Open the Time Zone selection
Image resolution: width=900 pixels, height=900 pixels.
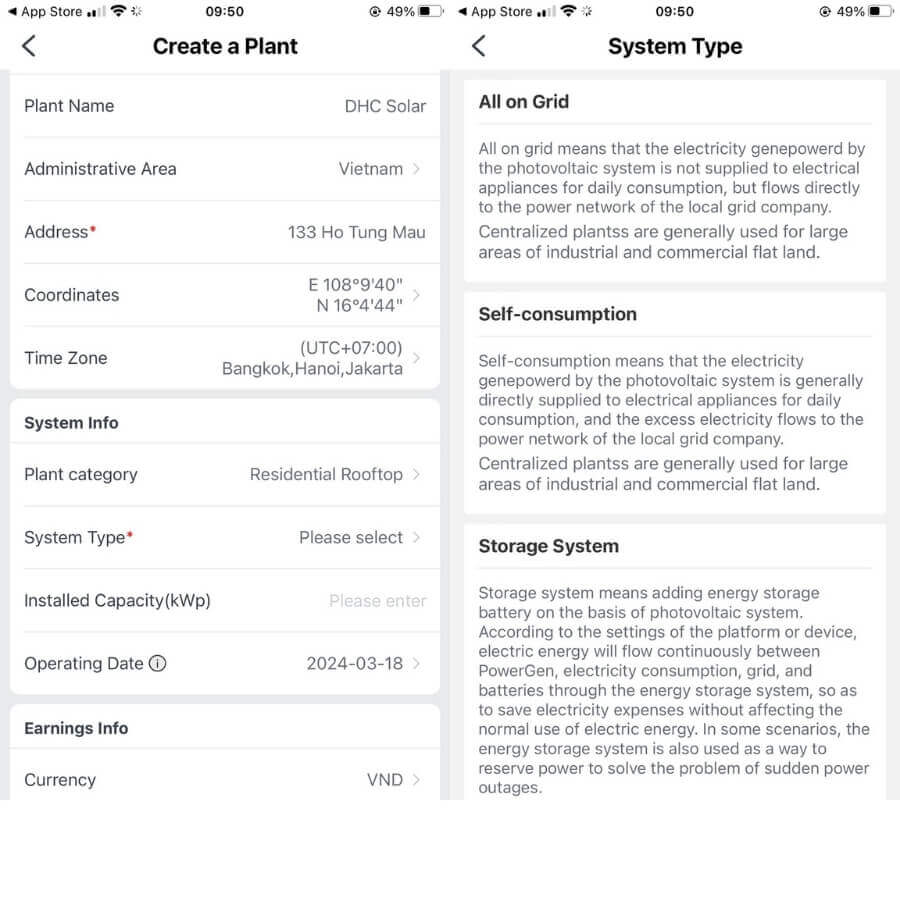pos(225,358)
